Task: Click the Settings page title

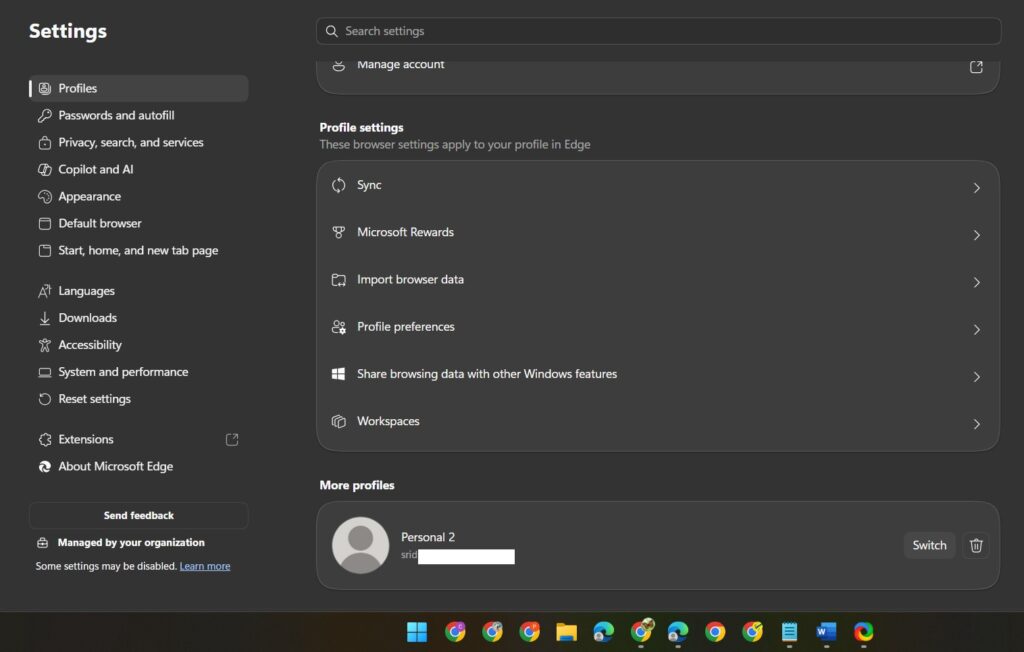Action: [68, 31]
